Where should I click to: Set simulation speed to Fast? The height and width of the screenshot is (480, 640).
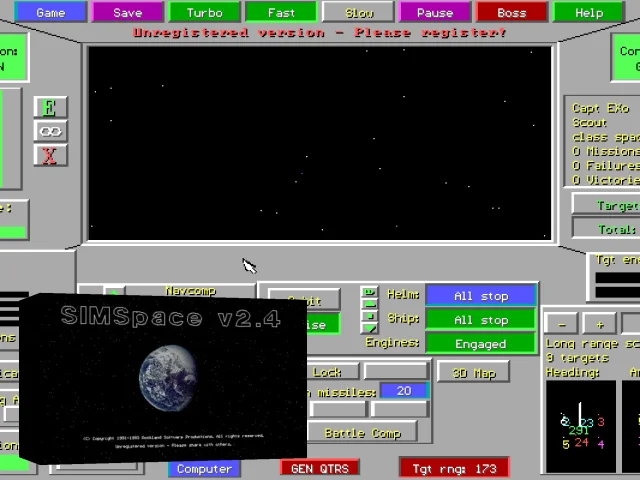[x=281, y=12]
